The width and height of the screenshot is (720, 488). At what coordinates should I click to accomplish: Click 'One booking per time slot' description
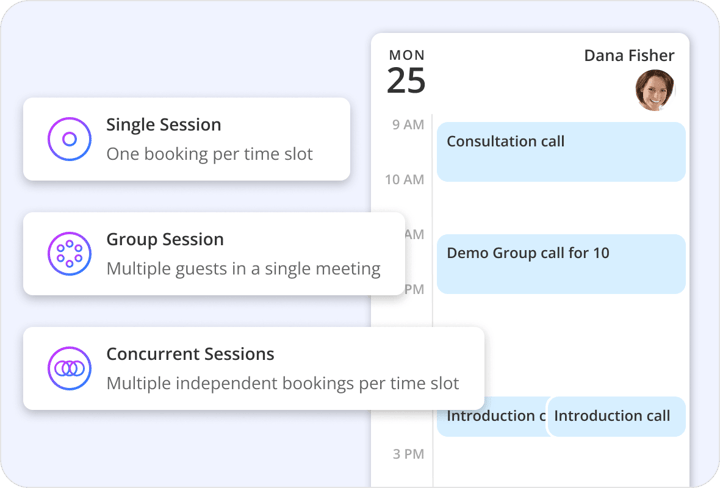[x=209, y=154]
